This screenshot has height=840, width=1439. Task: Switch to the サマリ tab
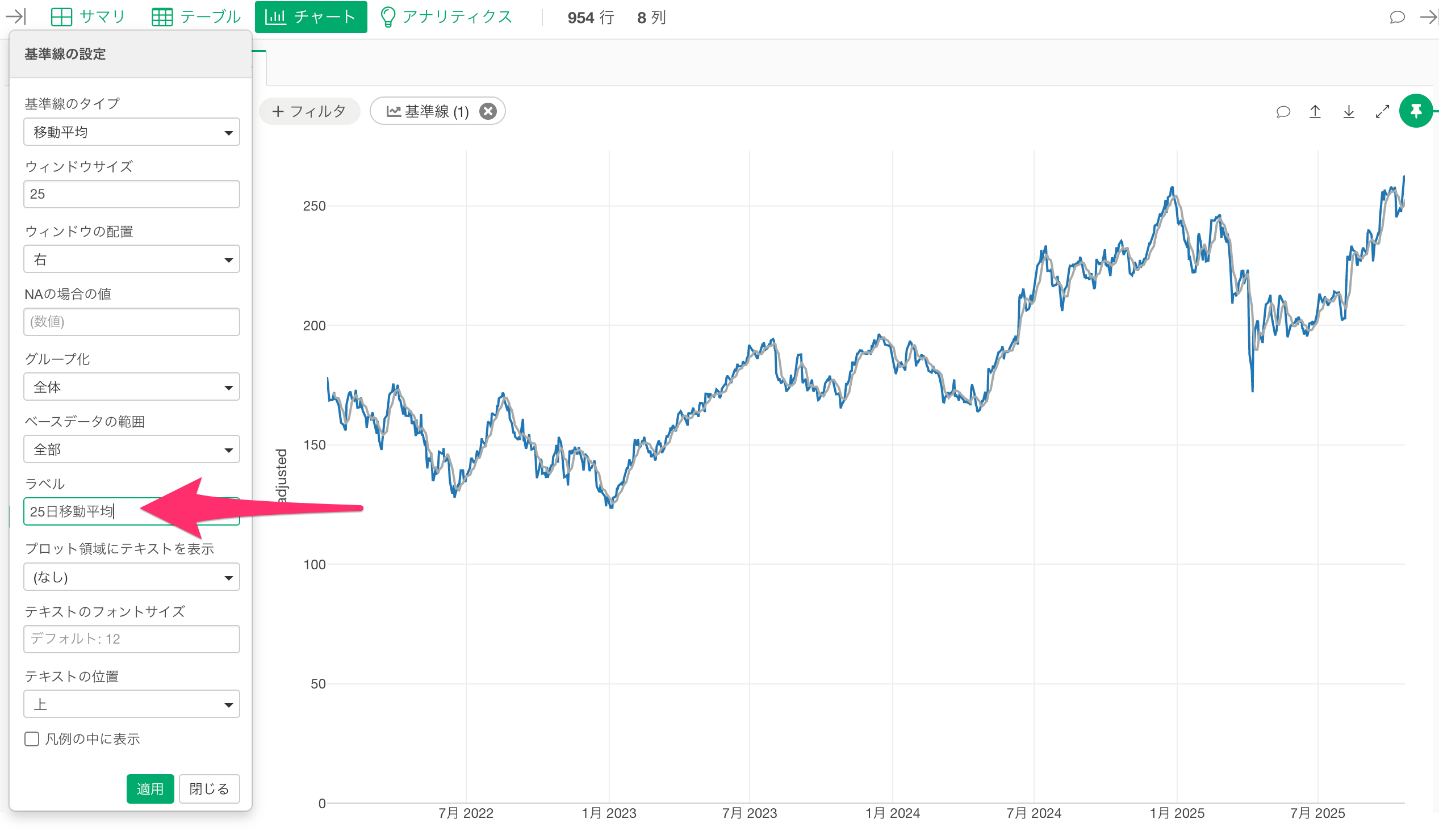[x=88, y=17]
